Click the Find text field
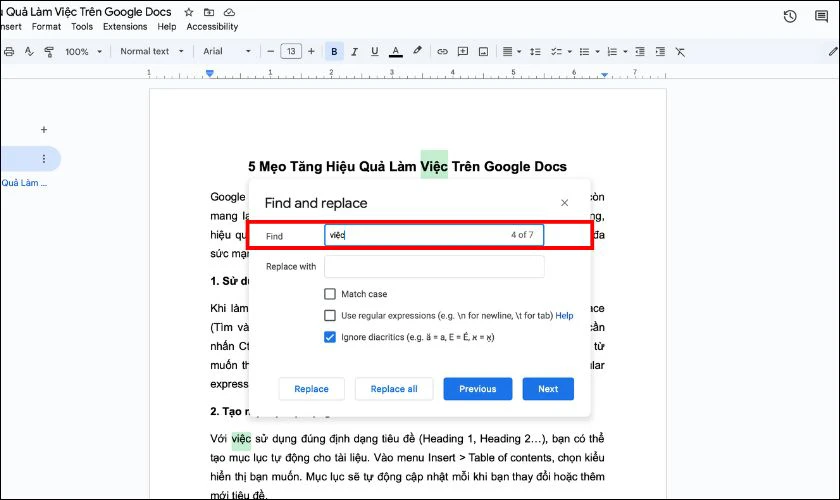The height and width of the screenshot is (500, 840). coord(434,235)
